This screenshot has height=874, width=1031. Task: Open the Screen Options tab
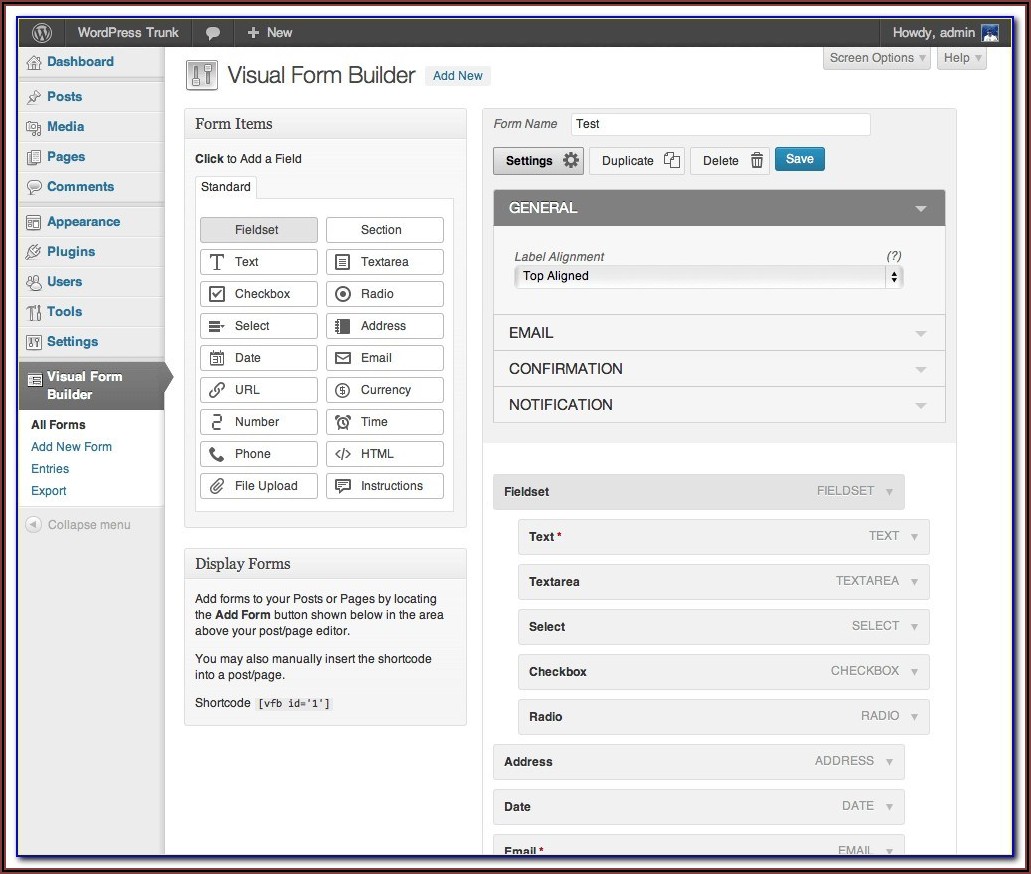[x=876, y=58]
